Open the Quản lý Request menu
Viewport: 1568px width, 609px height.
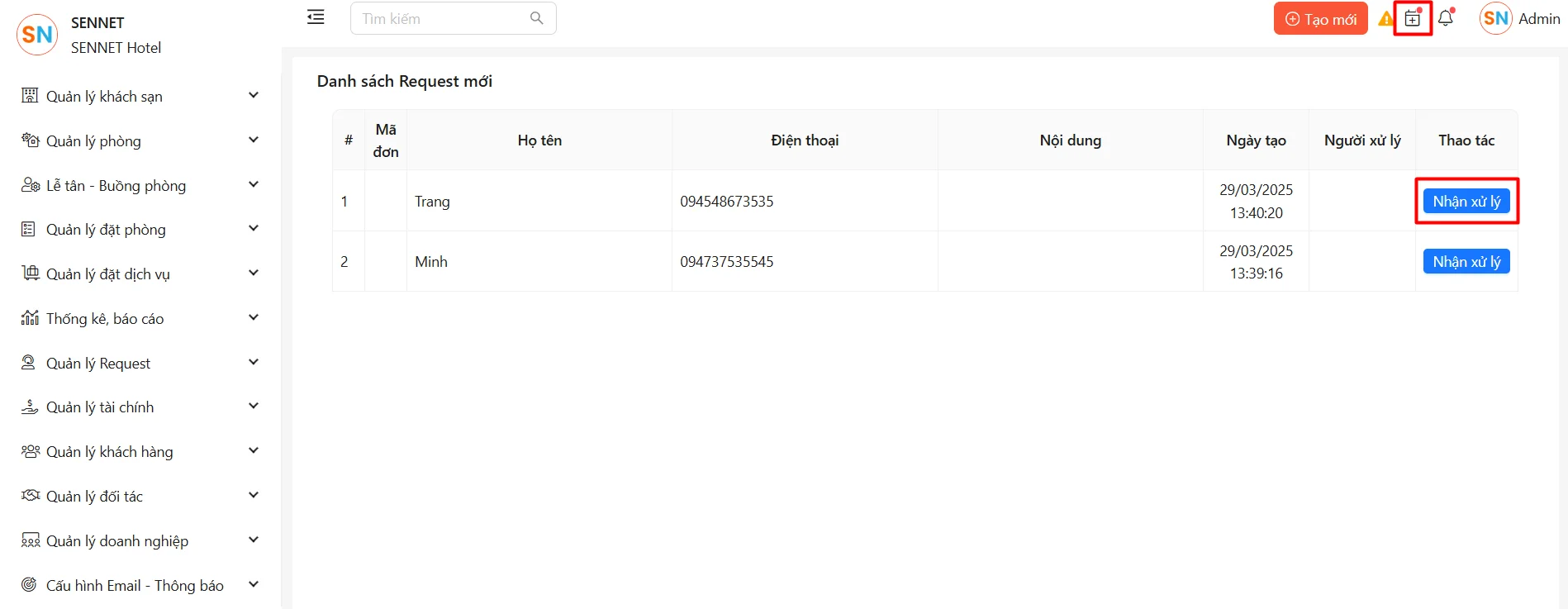click(98, 363)
